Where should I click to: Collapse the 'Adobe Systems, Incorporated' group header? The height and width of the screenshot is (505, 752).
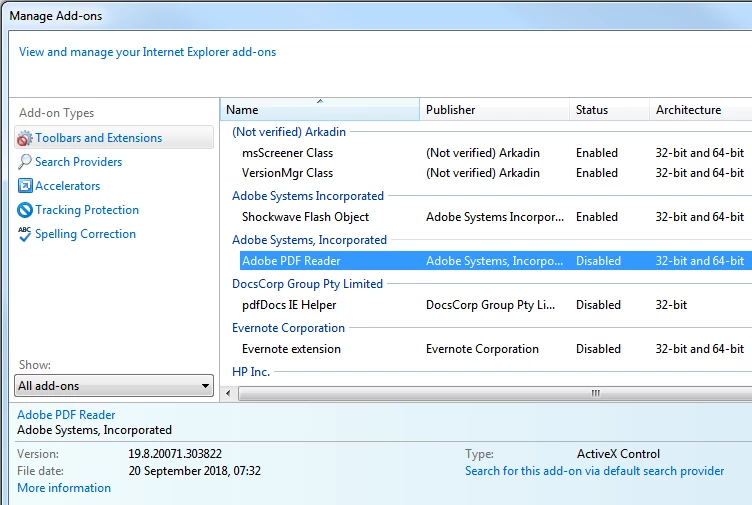[x=309, y=240]
